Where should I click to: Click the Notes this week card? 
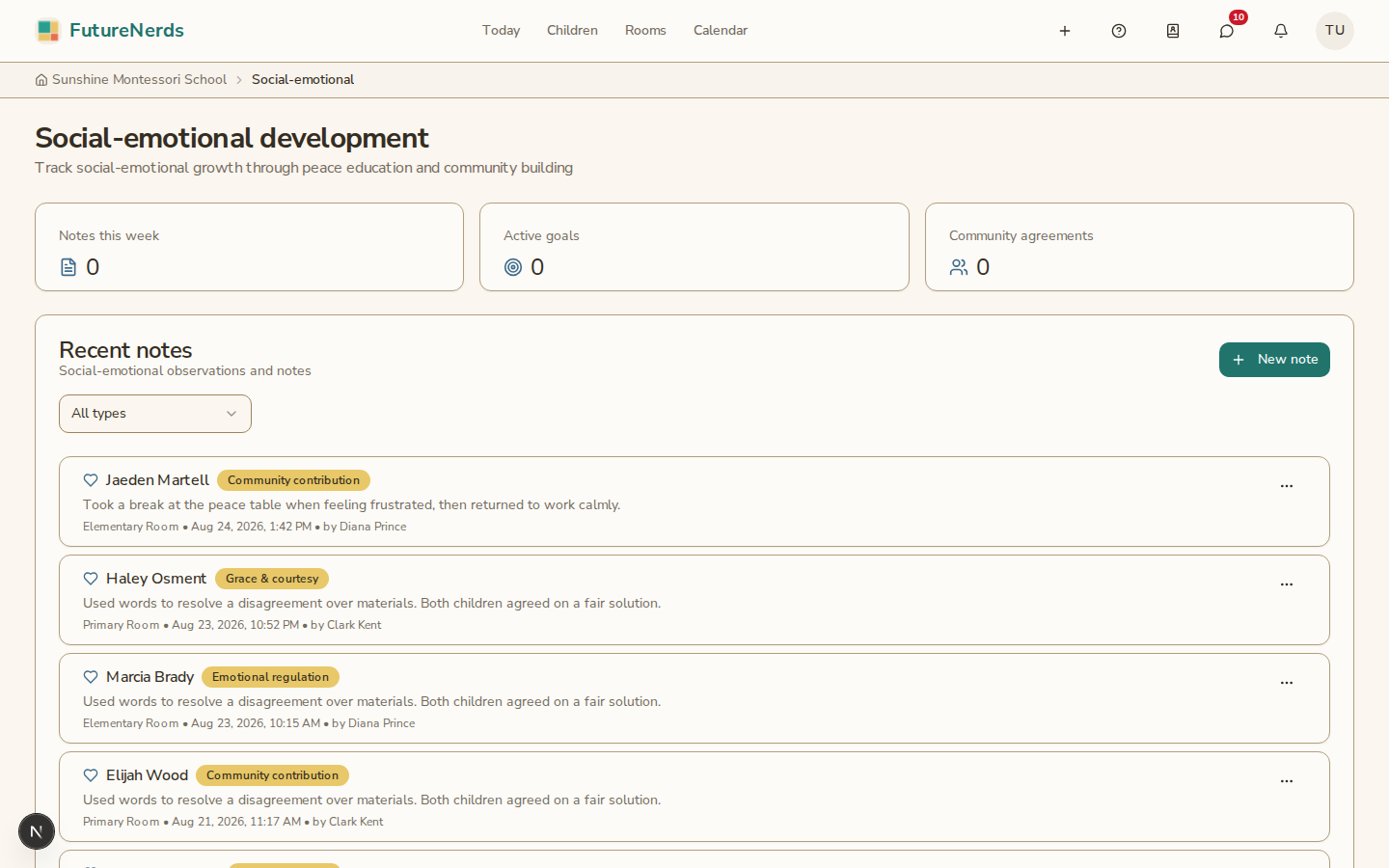pos(249,247)
